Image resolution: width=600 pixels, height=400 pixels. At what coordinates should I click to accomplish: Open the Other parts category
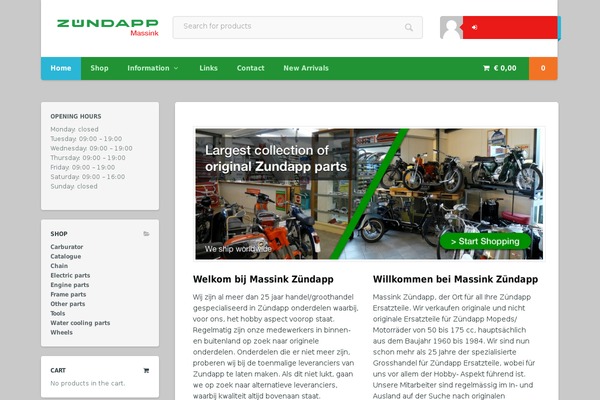click(68, 304)
